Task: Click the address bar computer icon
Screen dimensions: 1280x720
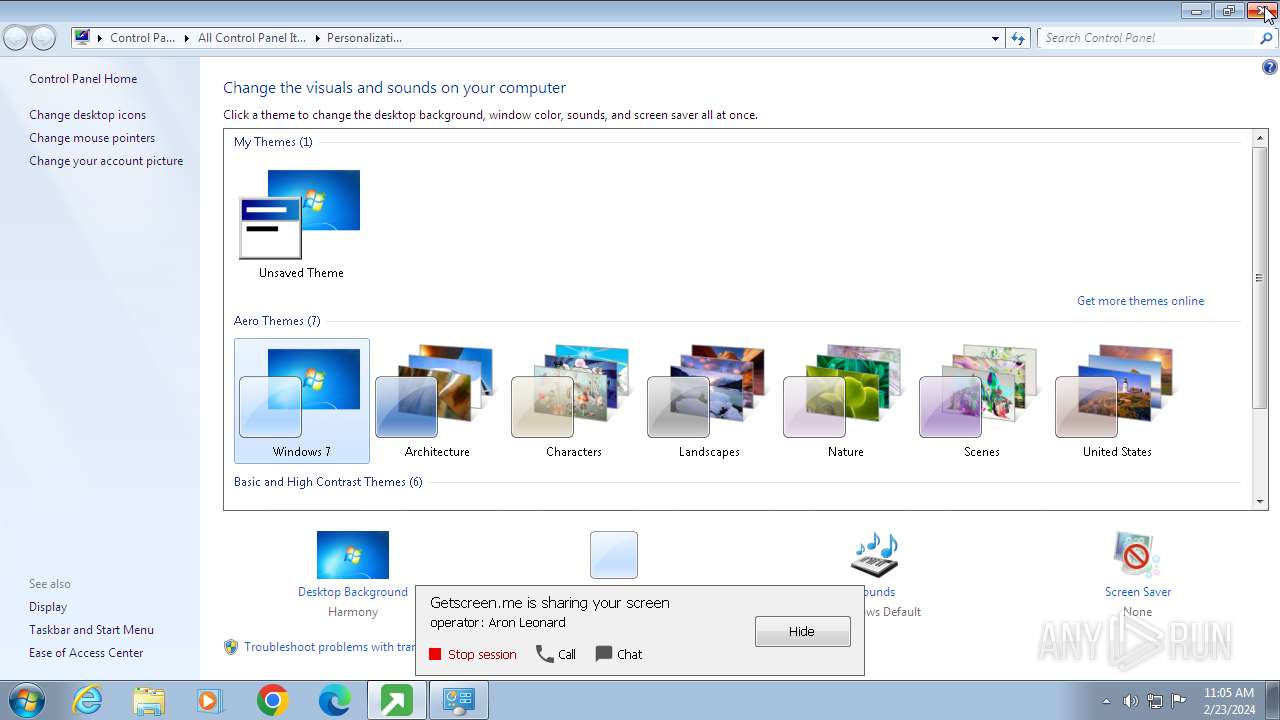Action: [x=82, y=38]
